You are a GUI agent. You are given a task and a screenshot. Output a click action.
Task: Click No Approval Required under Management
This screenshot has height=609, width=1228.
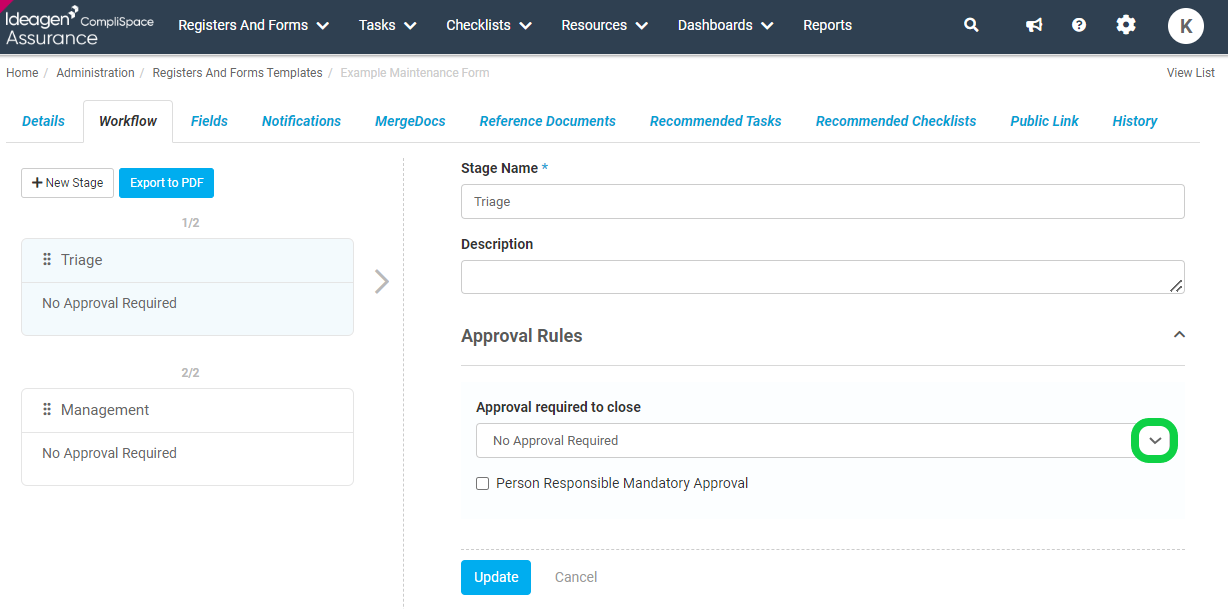pos(109,453)
